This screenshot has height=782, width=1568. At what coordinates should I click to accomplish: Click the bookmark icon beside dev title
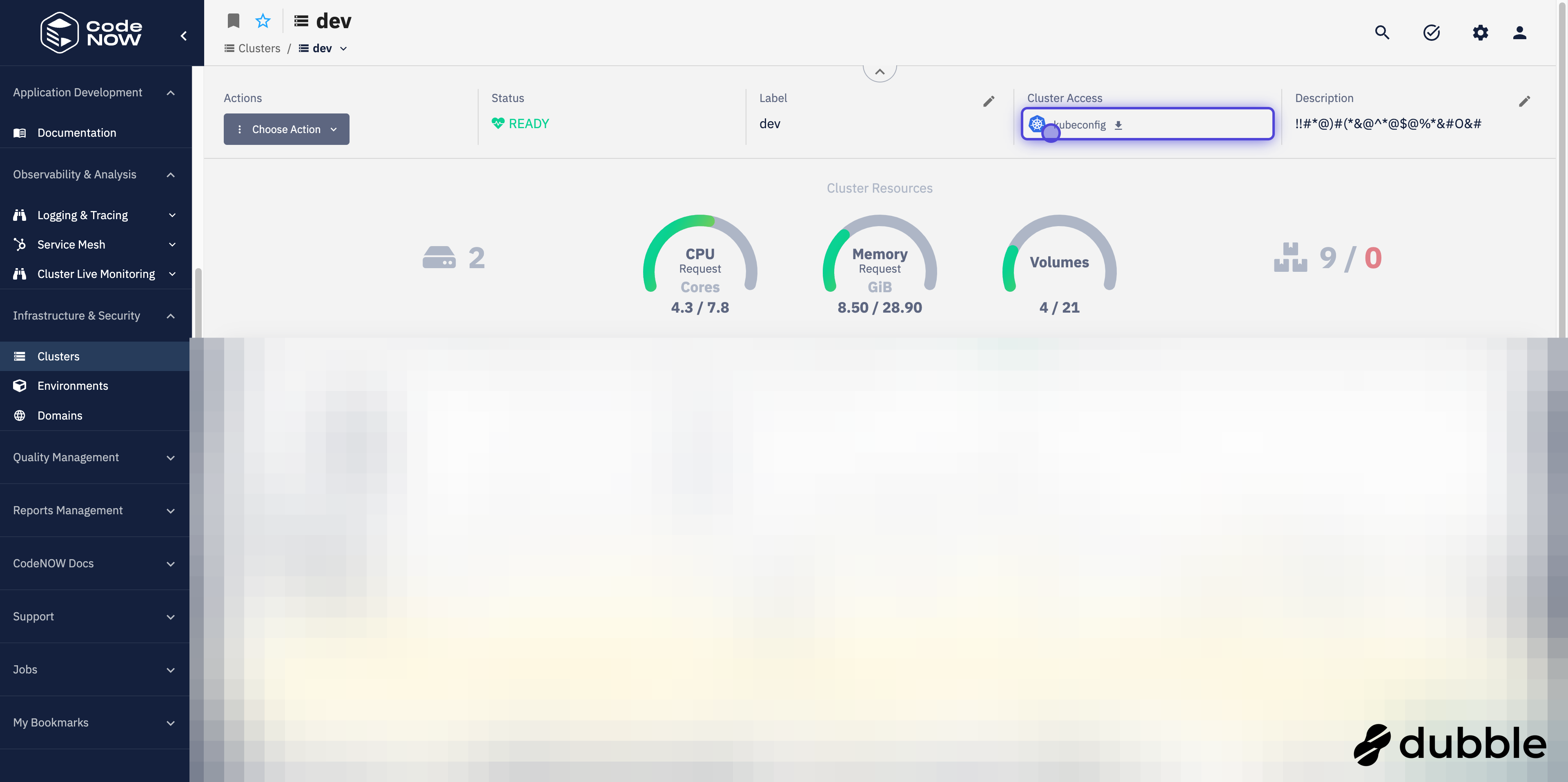pos(233,21)
